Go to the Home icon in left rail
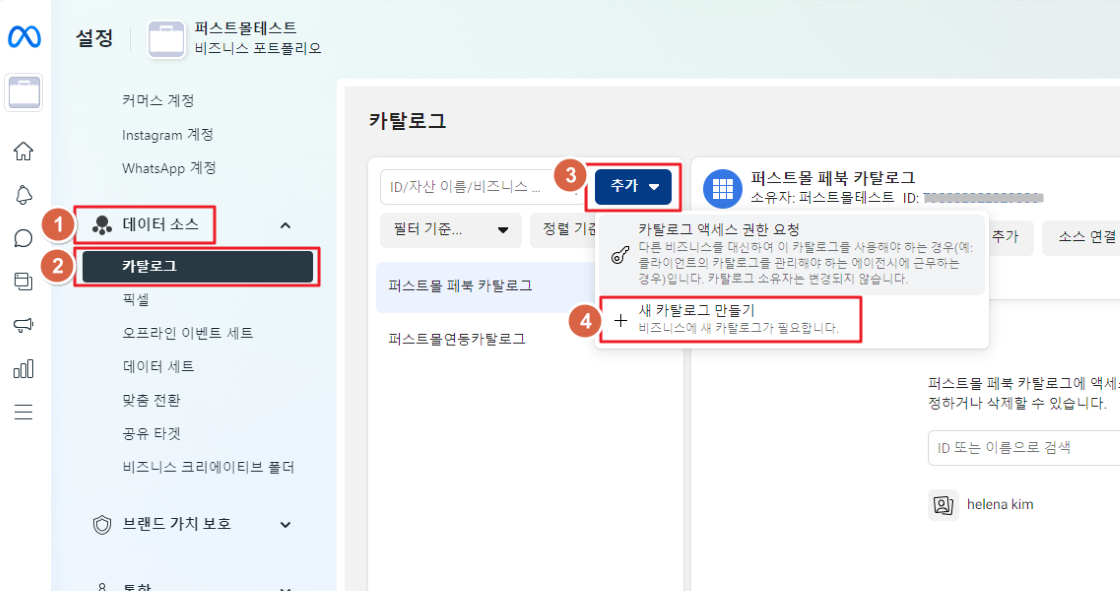Screen dimensions: 1120x591 pos(24,151)
